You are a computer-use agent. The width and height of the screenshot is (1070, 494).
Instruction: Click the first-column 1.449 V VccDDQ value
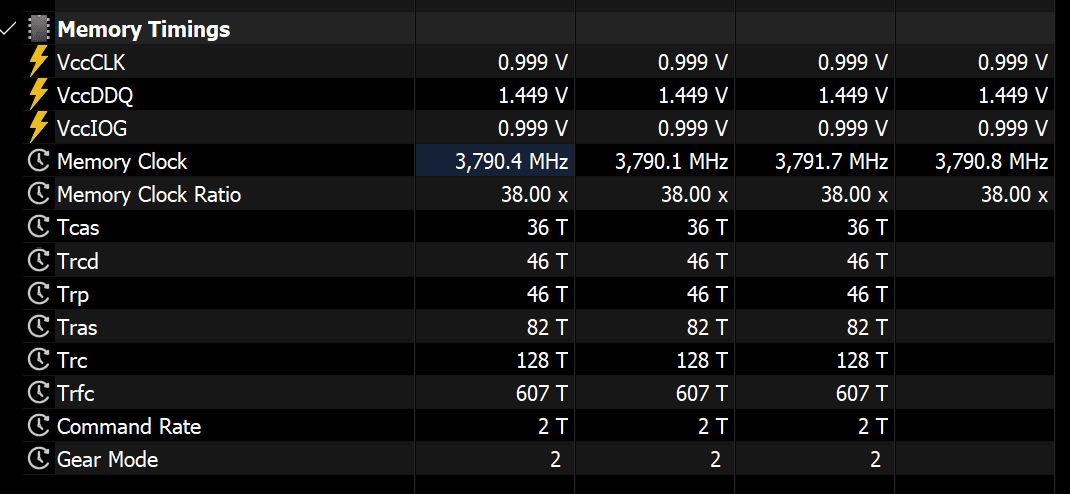tap(533, 96)
